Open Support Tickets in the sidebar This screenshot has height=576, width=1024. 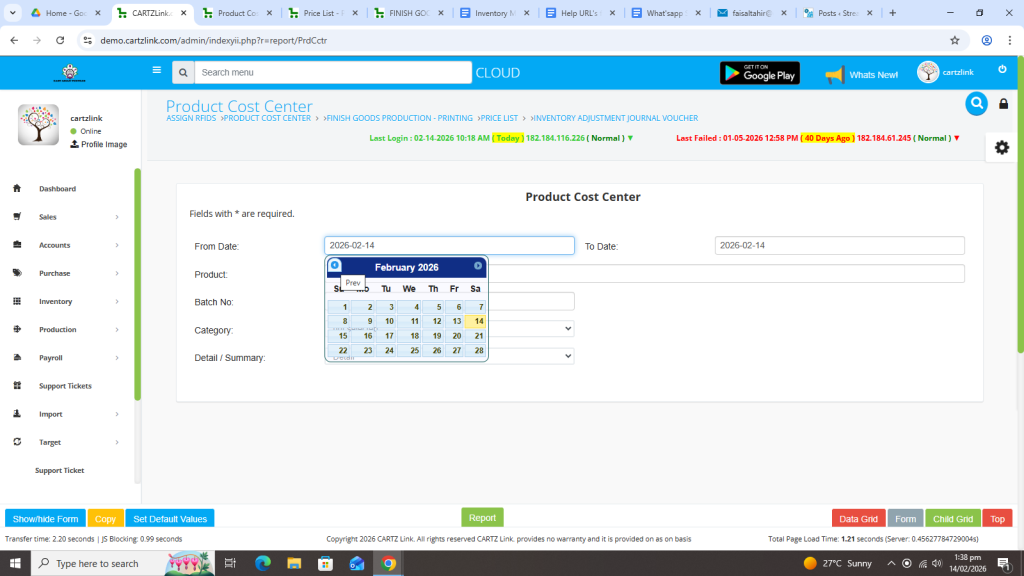(65, 386)
